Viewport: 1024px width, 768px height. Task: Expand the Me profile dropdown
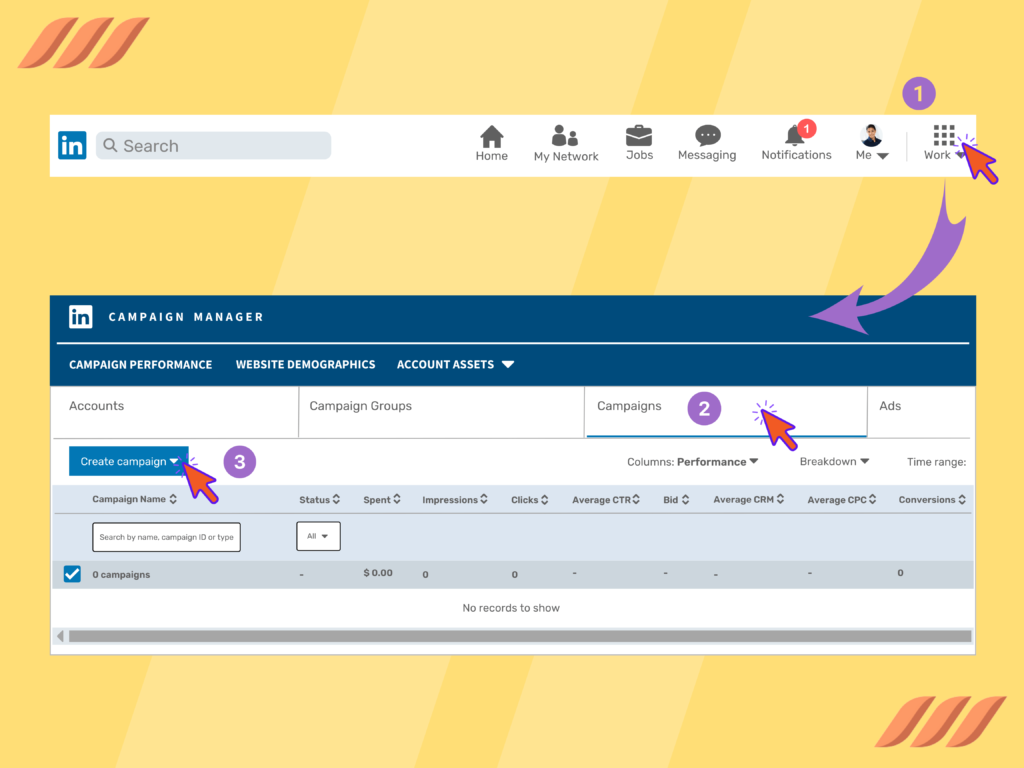pos(872,143)
